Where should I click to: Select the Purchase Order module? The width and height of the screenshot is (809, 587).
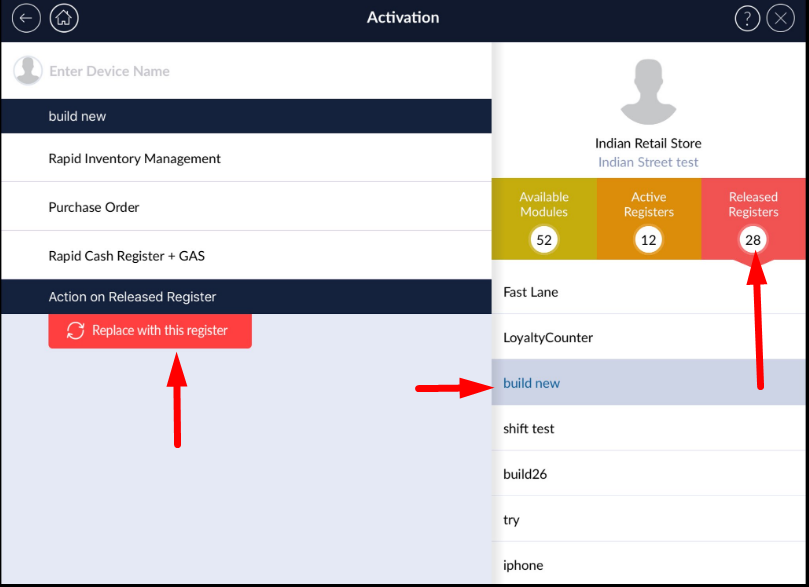94,207
